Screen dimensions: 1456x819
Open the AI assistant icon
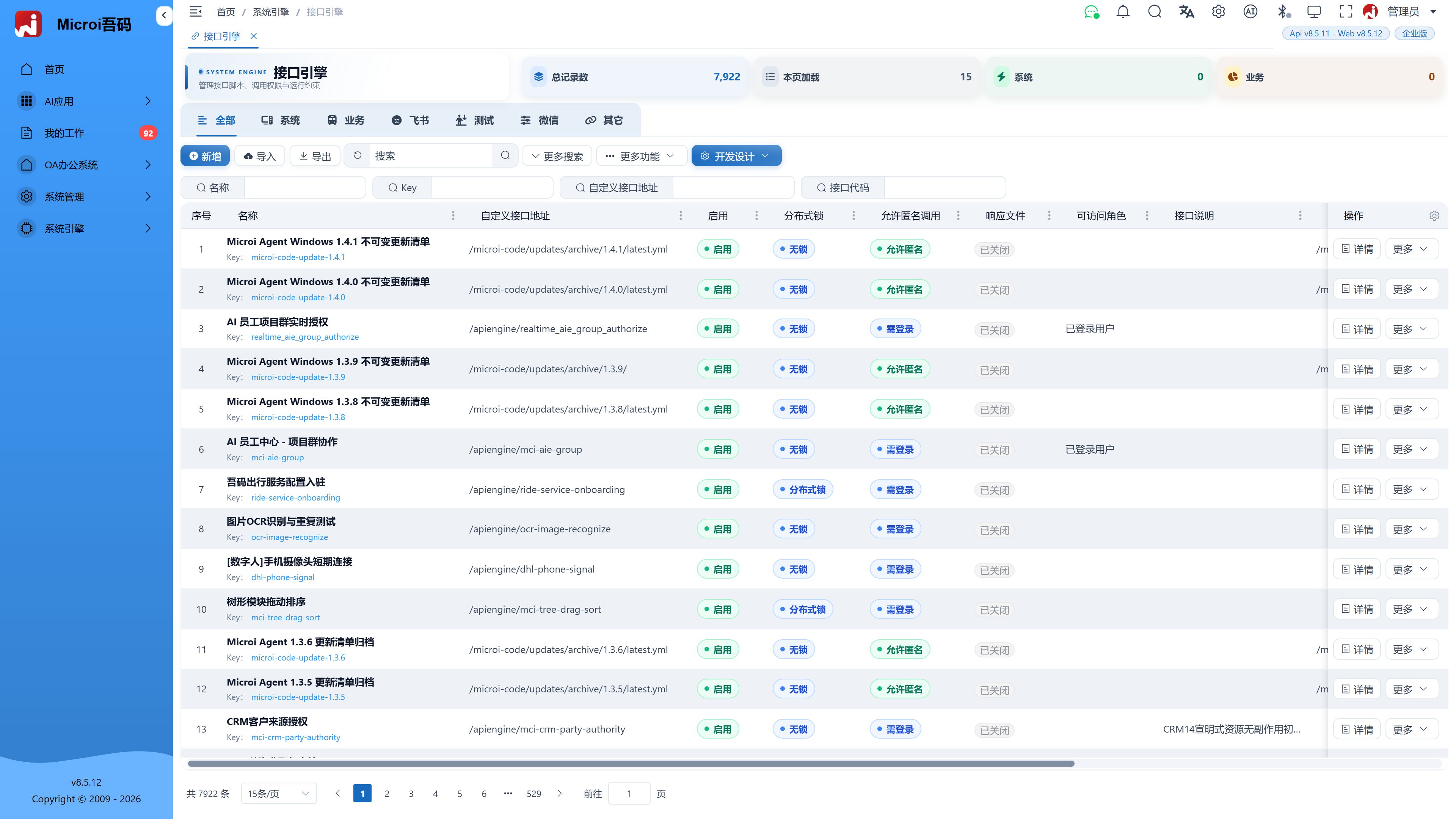point(1250,12)
